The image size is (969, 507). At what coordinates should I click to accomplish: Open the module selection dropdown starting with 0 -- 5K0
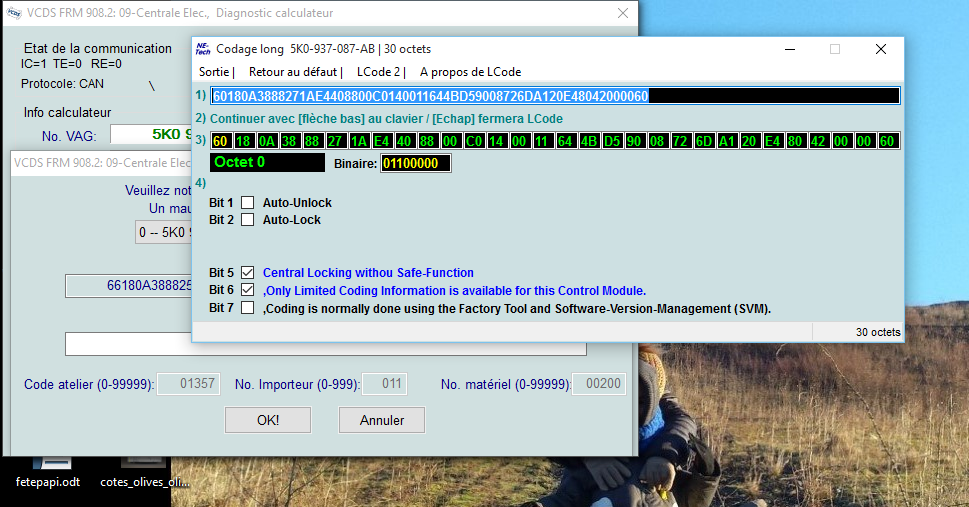[x=163, y=232]
